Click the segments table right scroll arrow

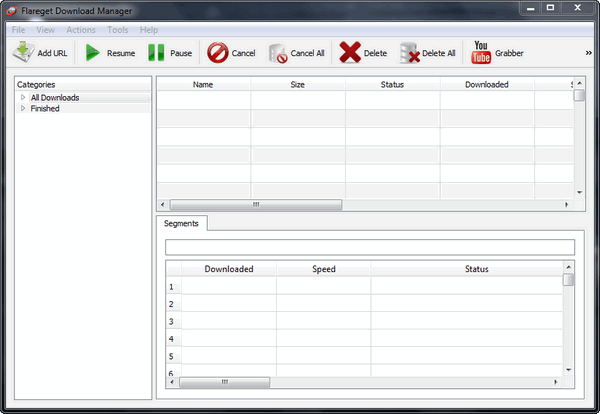556,382
